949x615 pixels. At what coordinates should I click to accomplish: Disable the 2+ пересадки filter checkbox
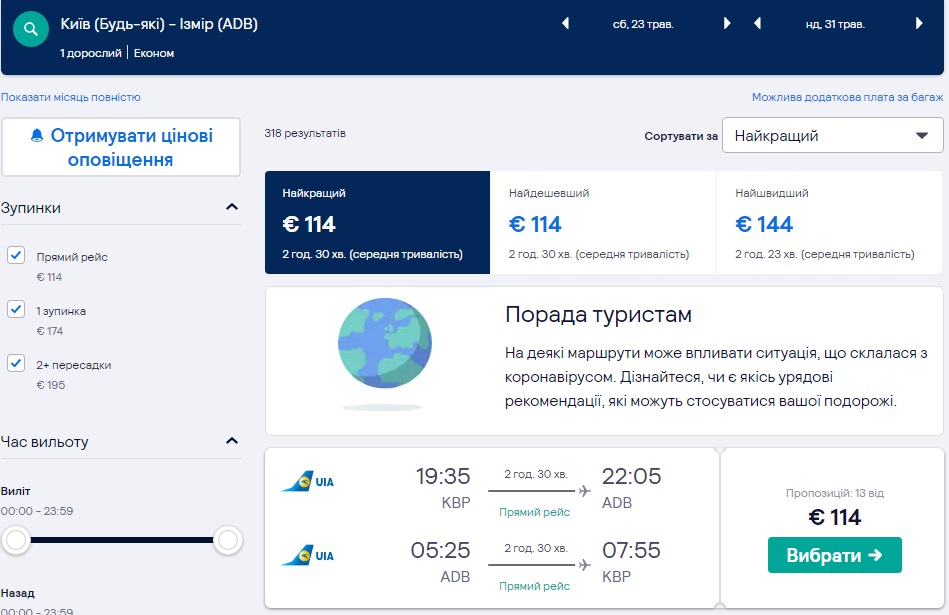[16, 363]
